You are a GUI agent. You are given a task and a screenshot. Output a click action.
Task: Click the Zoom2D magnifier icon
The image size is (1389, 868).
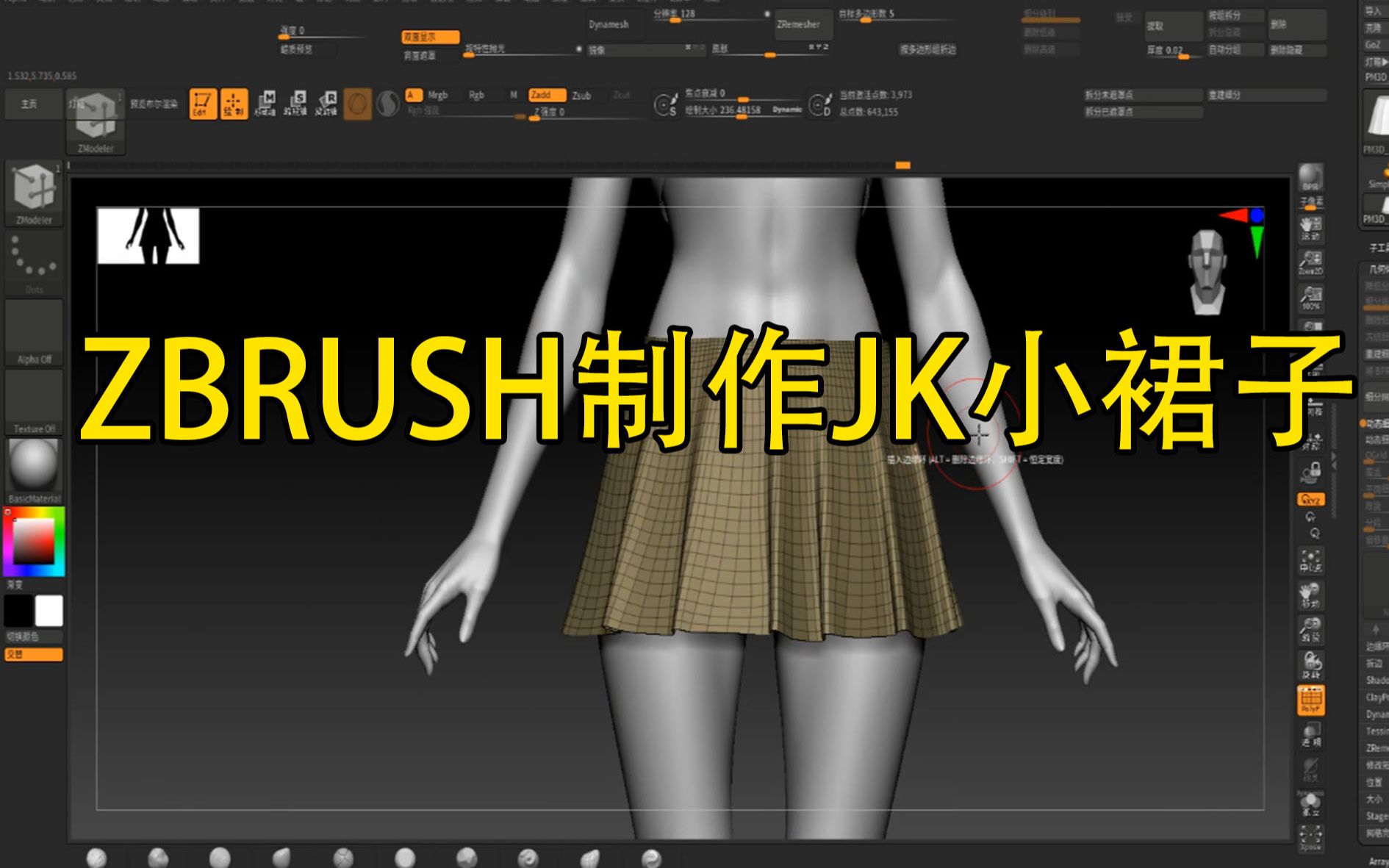[1311, 262]
